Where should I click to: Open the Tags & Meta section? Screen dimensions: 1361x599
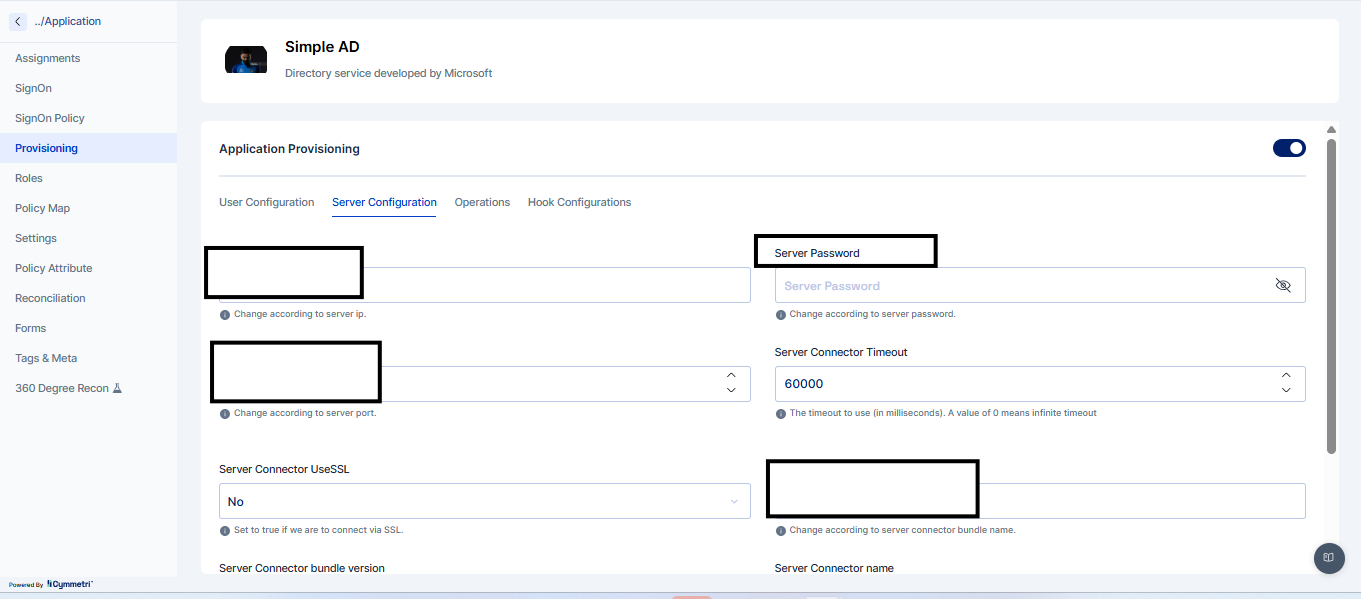tap(46, 358)
